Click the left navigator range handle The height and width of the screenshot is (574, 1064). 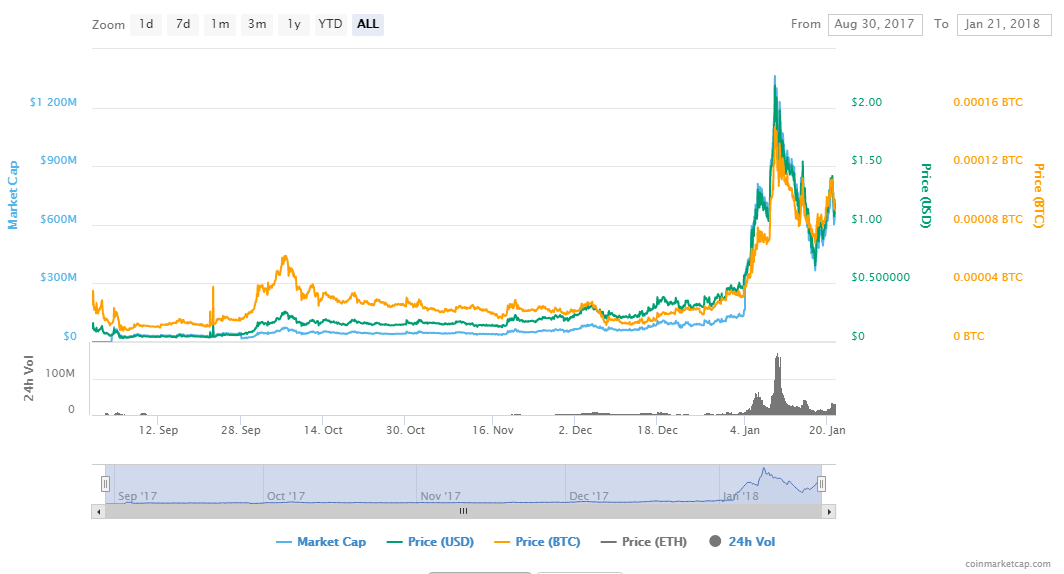pyautogui.click(x=105, y=484)
